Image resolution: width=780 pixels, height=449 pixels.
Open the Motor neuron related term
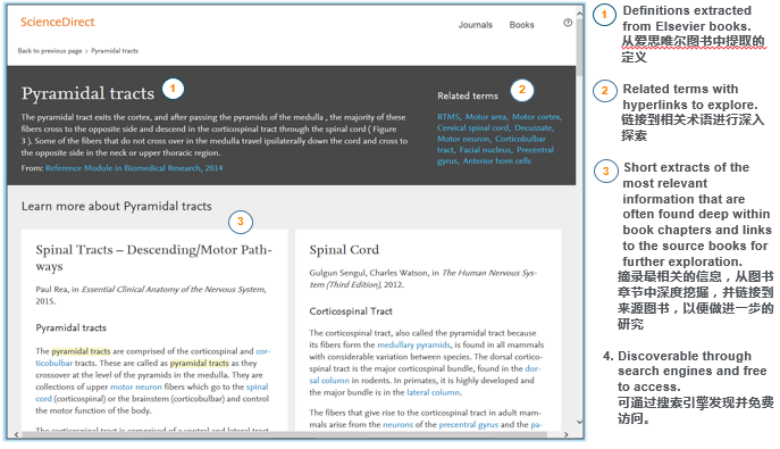pyautogui.click(x=463, y=139)
